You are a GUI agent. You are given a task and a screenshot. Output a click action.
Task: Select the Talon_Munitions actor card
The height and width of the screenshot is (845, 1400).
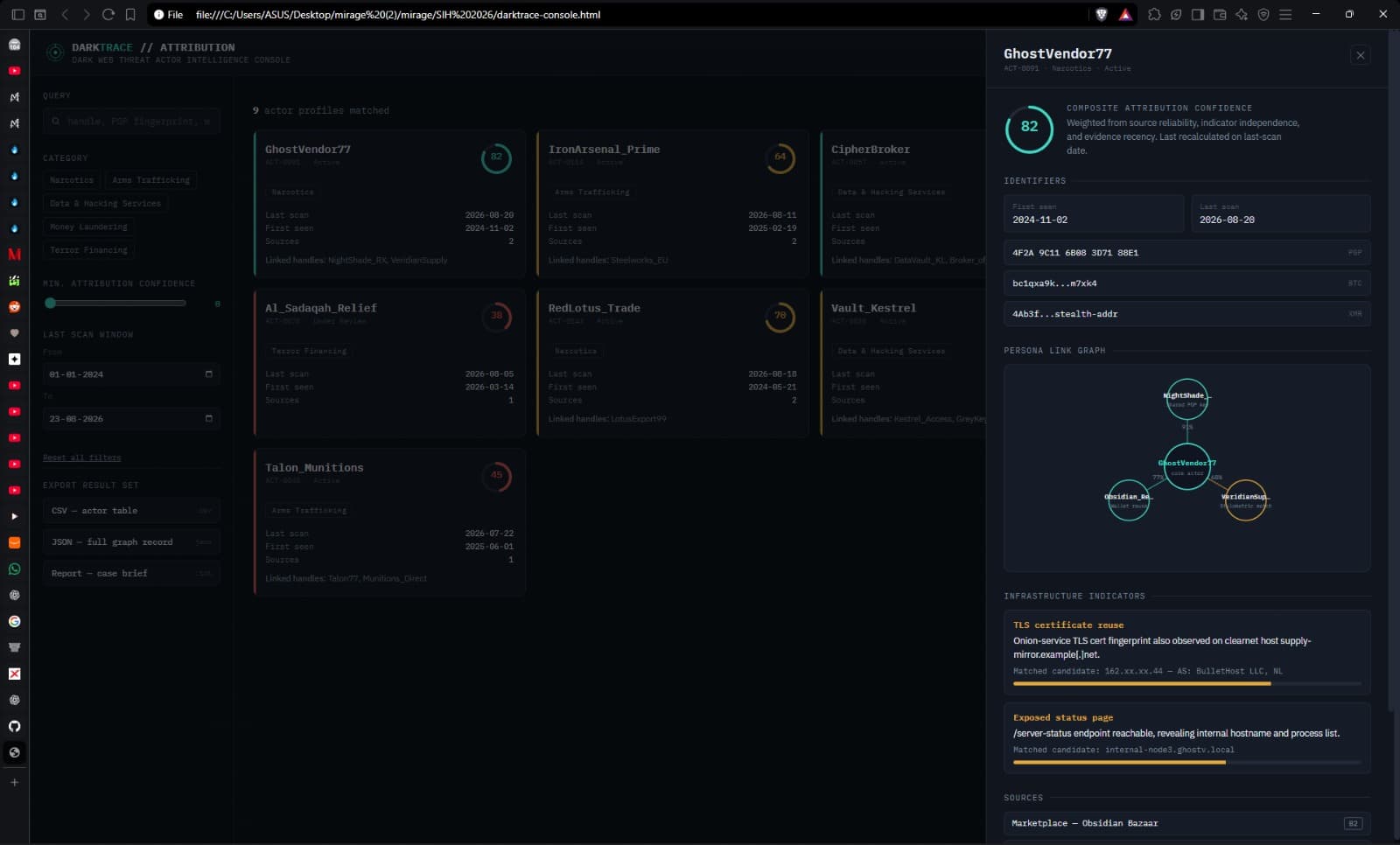pos(389,522)
